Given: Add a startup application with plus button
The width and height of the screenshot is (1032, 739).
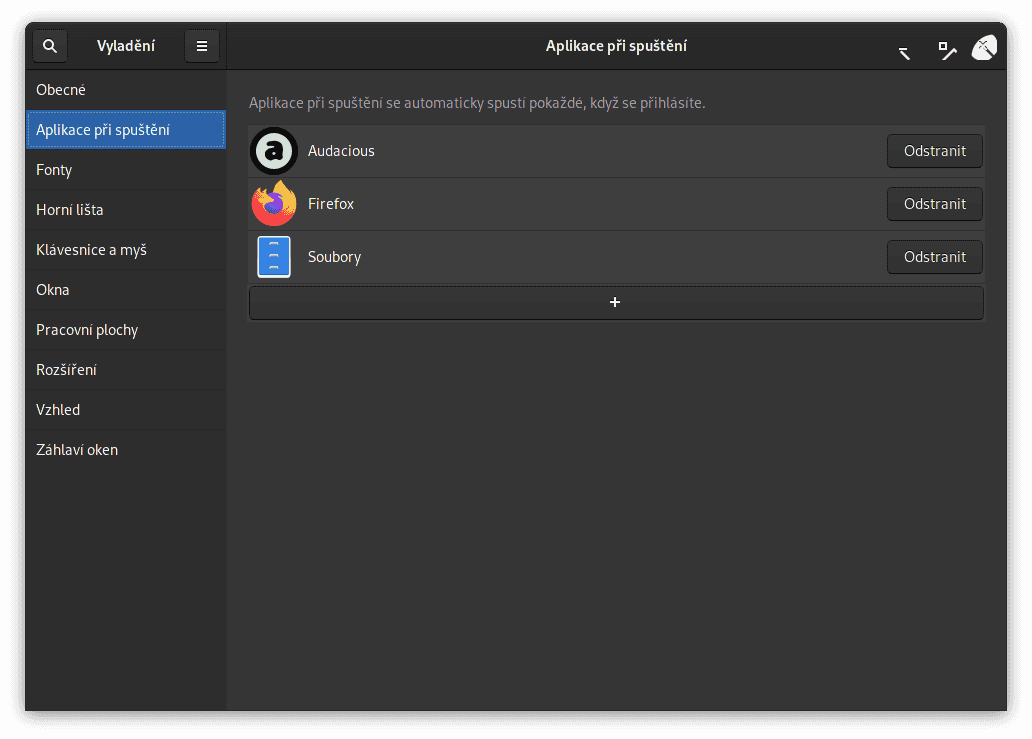Looking at the screenshot, I should tap(615, 302).
